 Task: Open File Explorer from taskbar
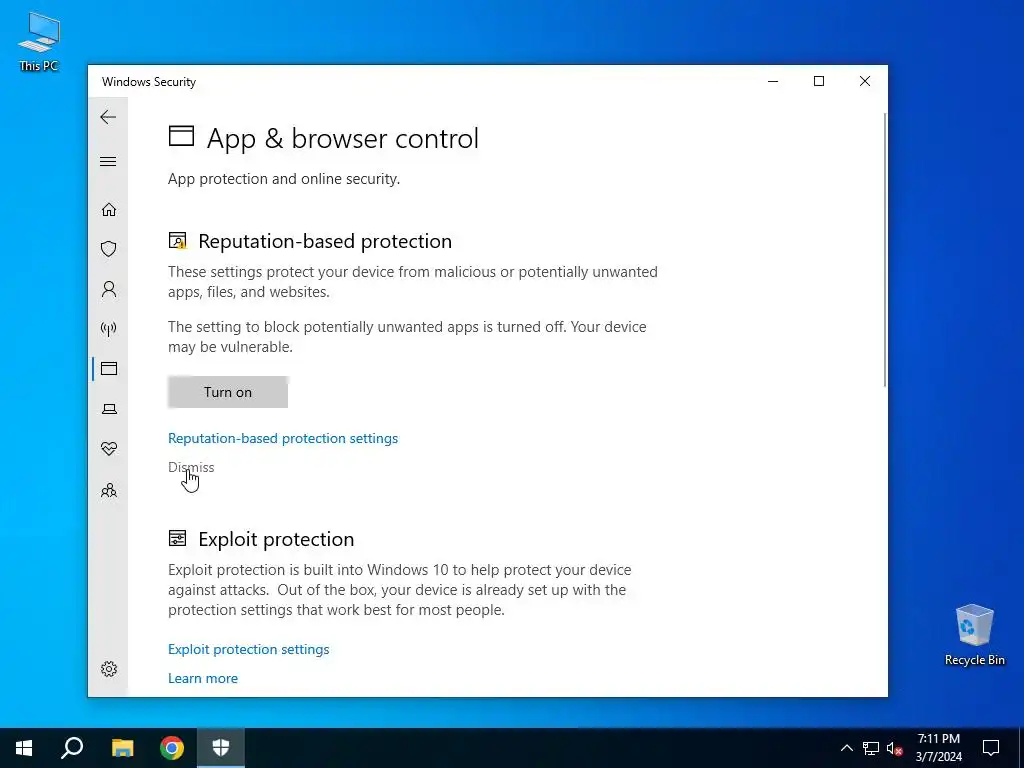pyautogui.click(x=122, y=748)
